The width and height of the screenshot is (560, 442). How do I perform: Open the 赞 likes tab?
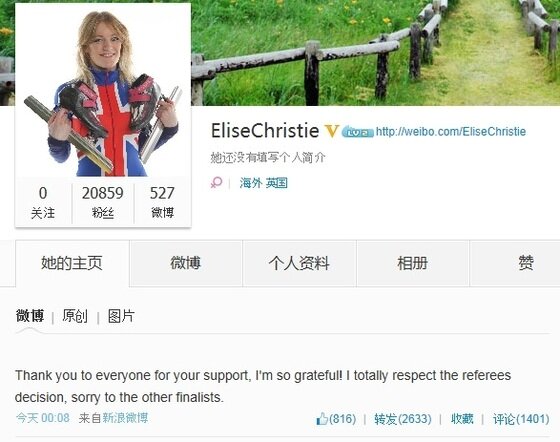[x=526, y=263]
